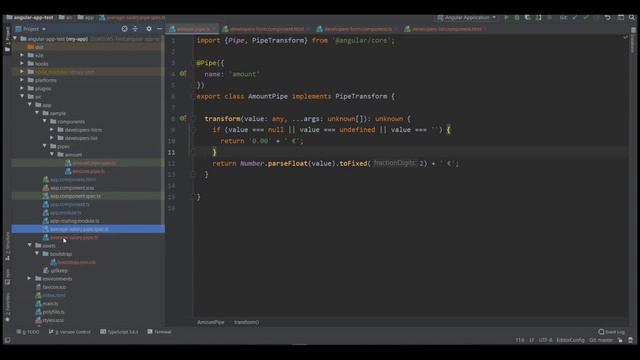640x360 pixels.
Task: Expand the developers-list folder
Action: (52, 138)
